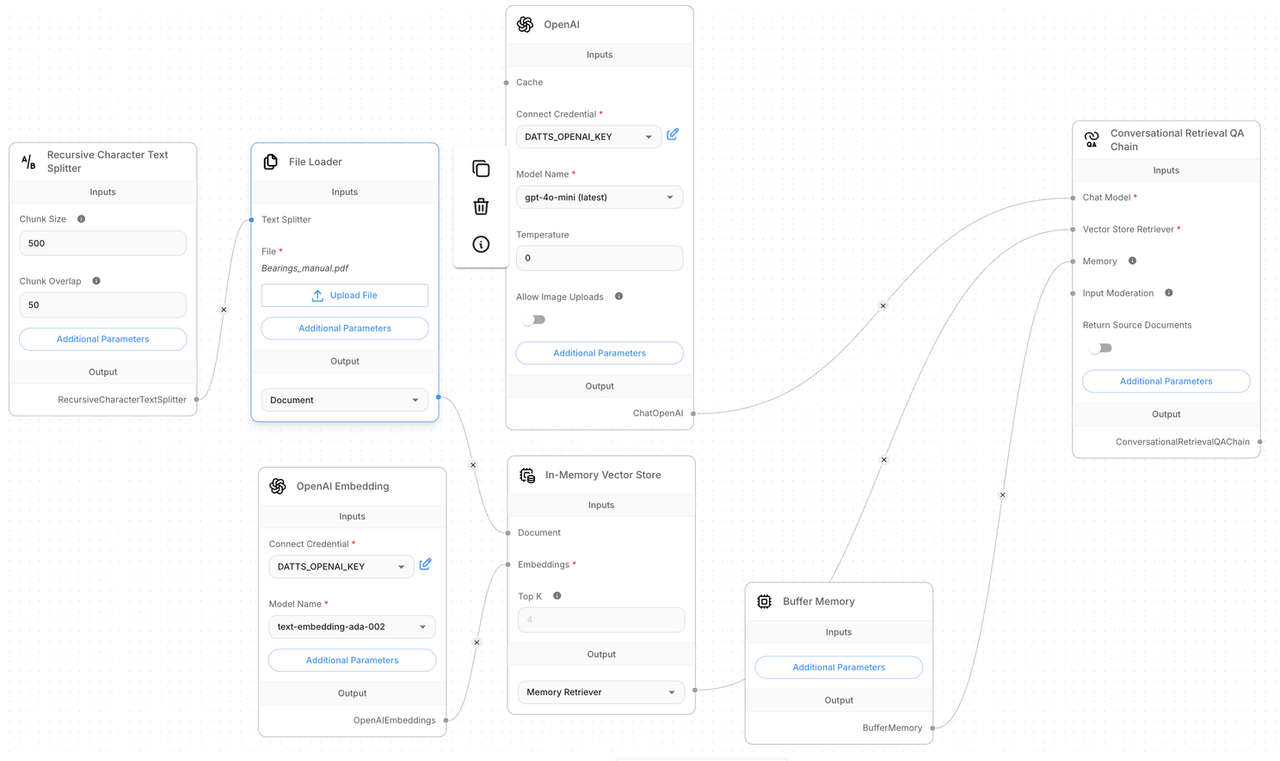Duplicate the File Loader node
The width and height of the screenshot is (1280, 761).
tap(481, 168)
